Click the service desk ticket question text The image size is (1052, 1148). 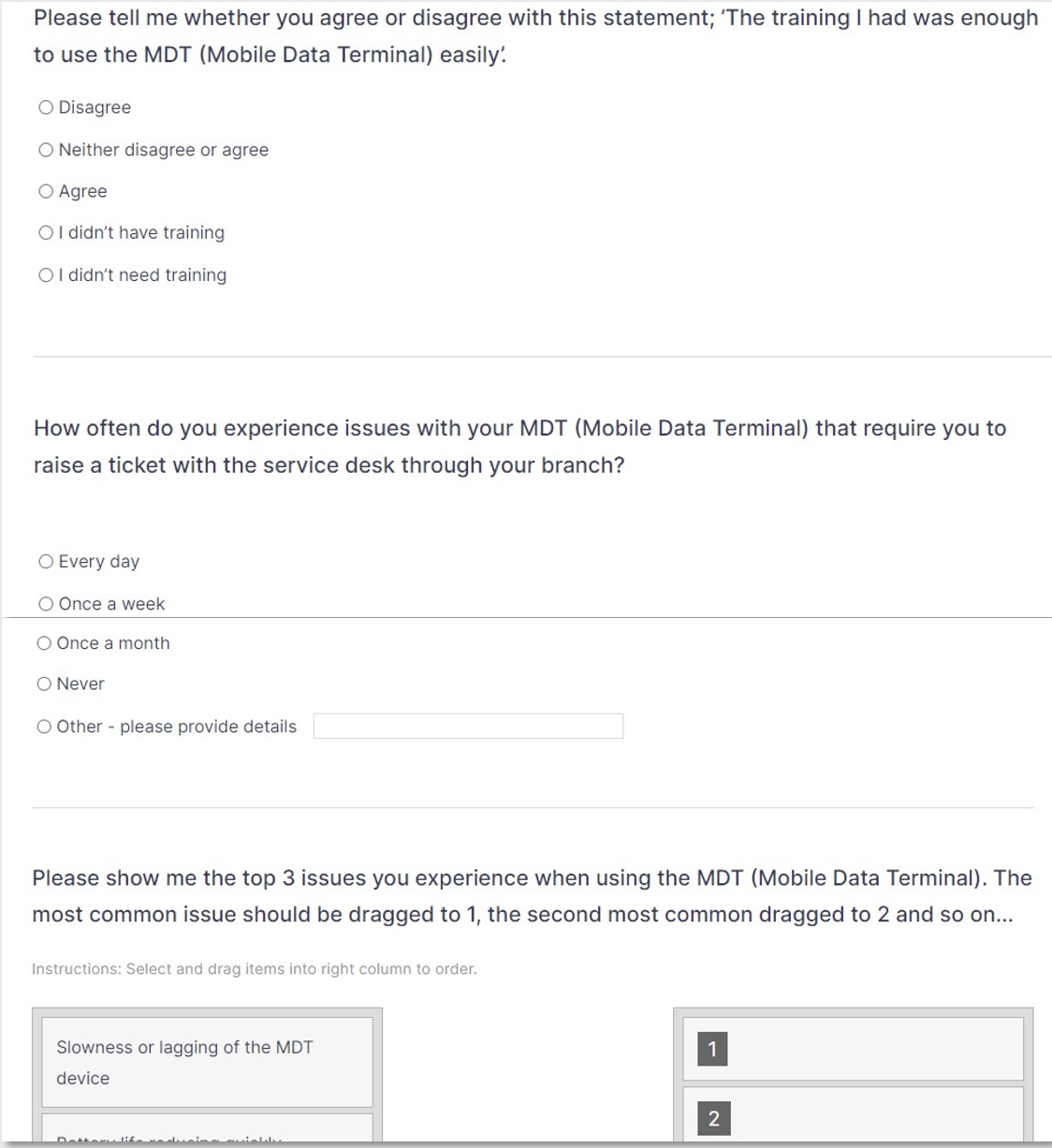tap(519, 447)
